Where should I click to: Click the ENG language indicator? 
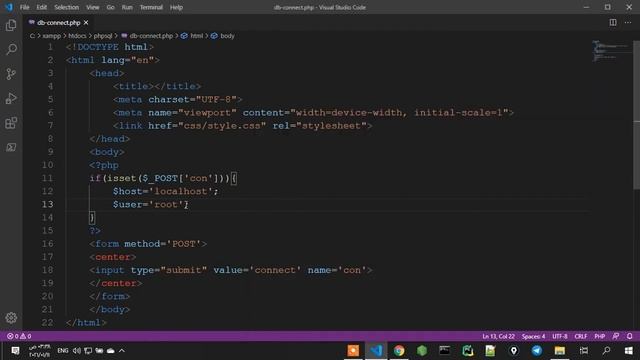pos(62,350)
